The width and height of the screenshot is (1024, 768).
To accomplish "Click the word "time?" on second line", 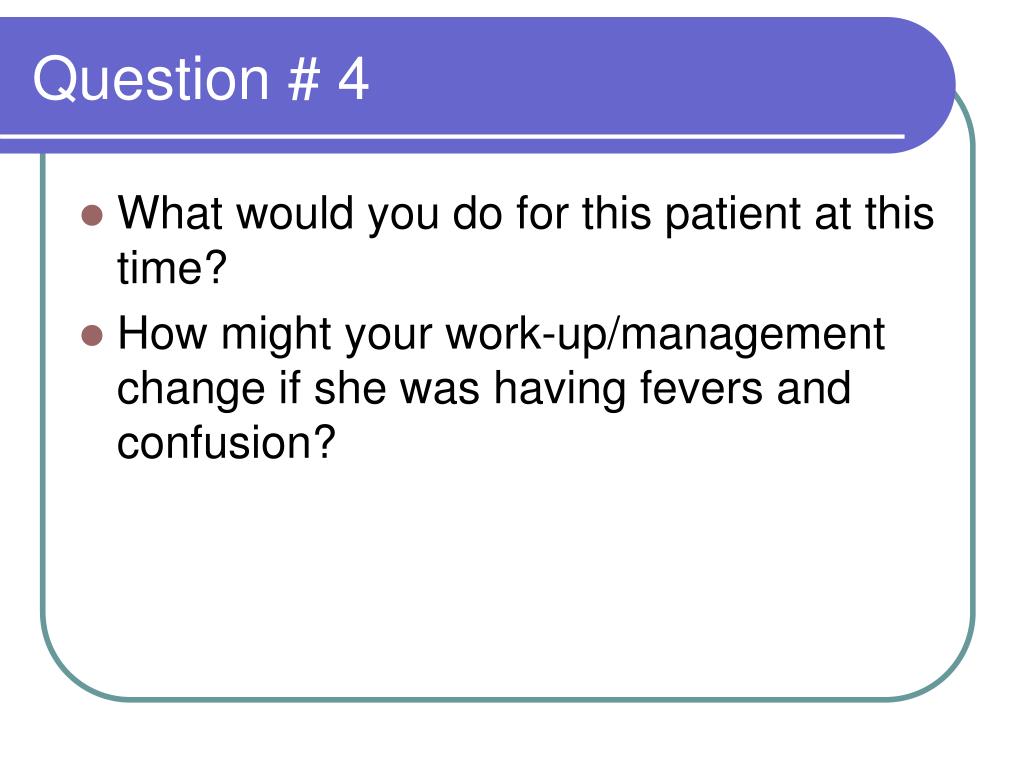I will click(x=172, y=268).
